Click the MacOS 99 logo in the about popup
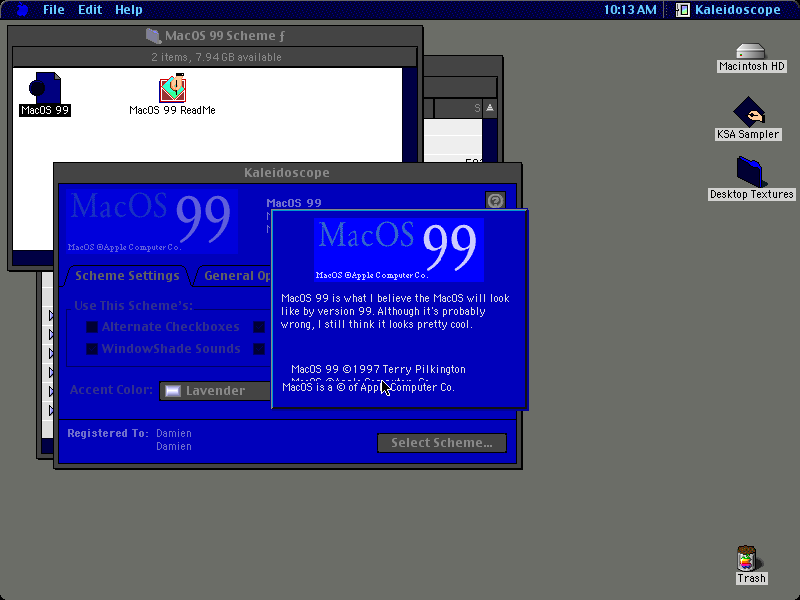The image size is (800, 600). [x=399, y=249]
